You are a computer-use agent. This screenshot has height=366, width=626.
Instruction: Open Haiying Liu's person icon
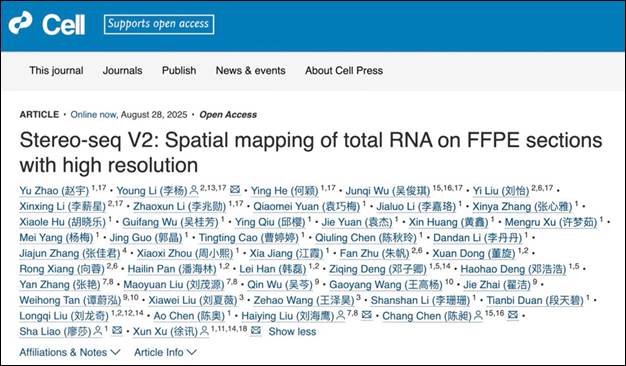341,316
